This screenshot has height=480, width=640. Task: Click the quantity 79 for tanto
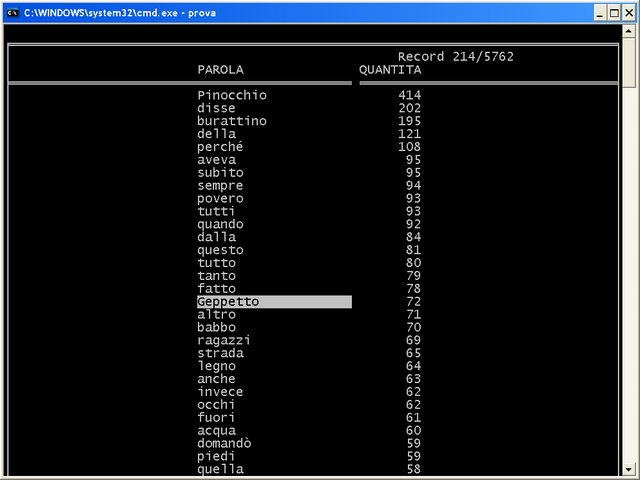pyautogui.click(x=413, y=276)
